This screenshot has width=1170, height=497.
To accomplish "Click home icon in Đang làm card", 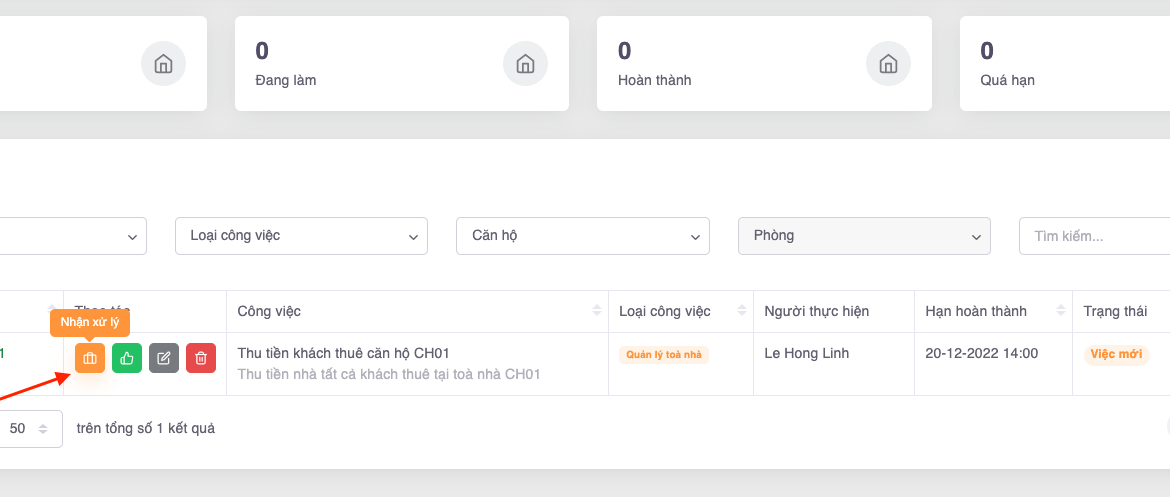I will coord(525,64).
